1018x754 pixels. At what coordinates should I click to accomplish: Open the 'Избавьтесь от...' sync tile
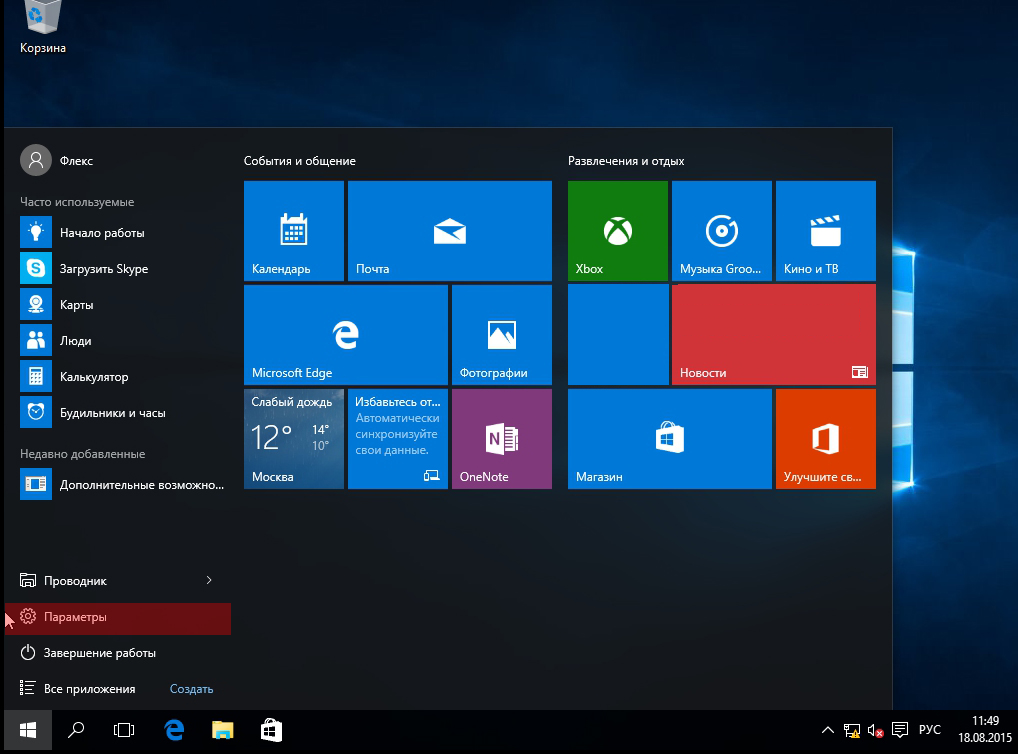pos(397,438)
